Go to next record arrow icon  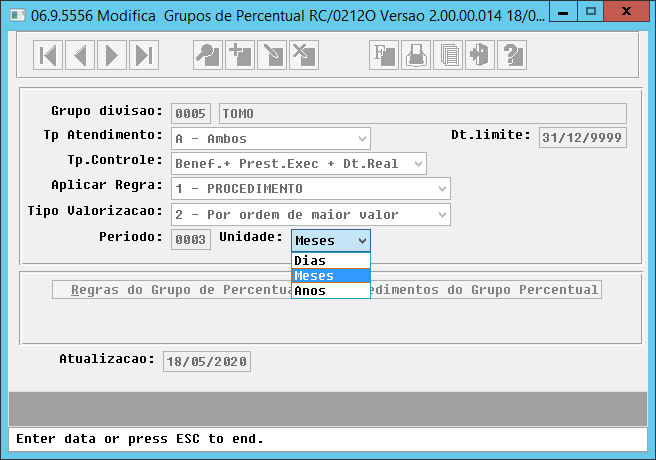112,55
